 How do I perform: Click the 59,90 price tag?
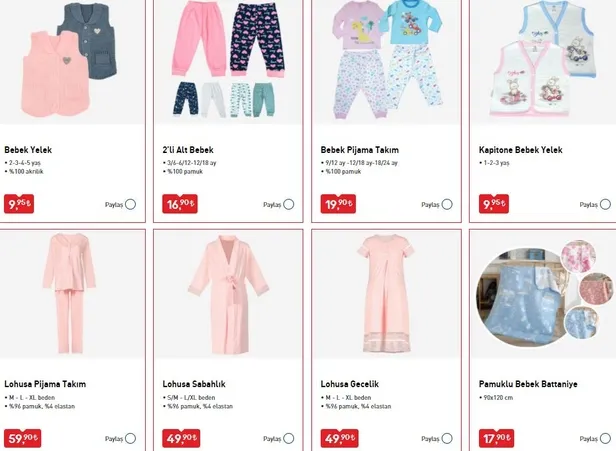coord(22,438)
